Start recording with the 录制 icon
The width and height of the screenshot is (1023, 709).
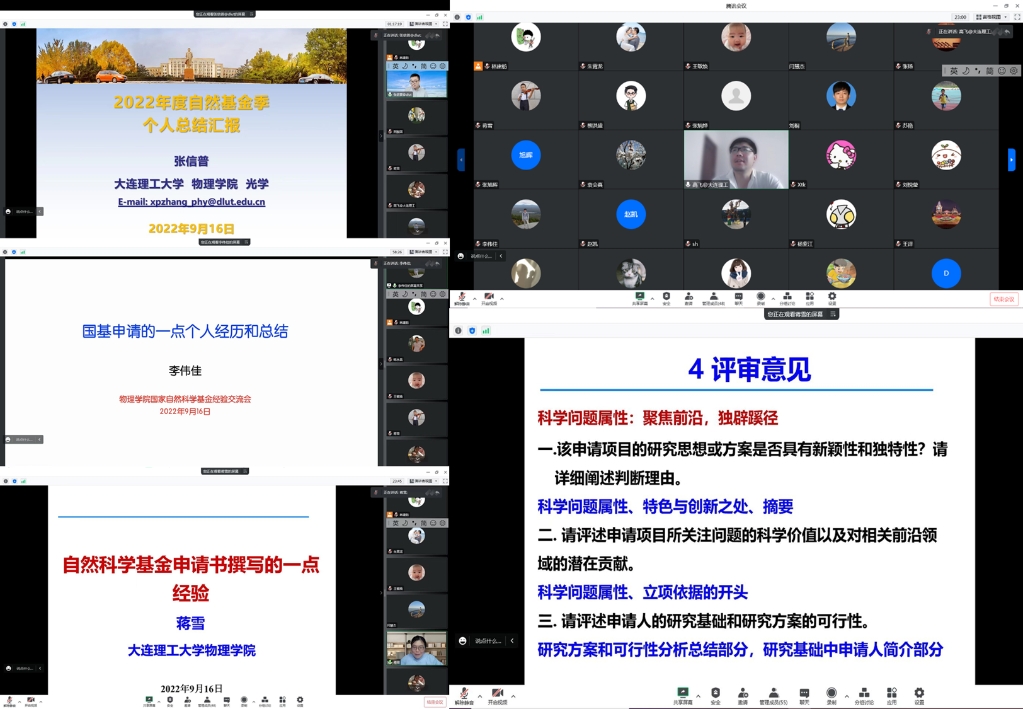(x=834, y=692)
